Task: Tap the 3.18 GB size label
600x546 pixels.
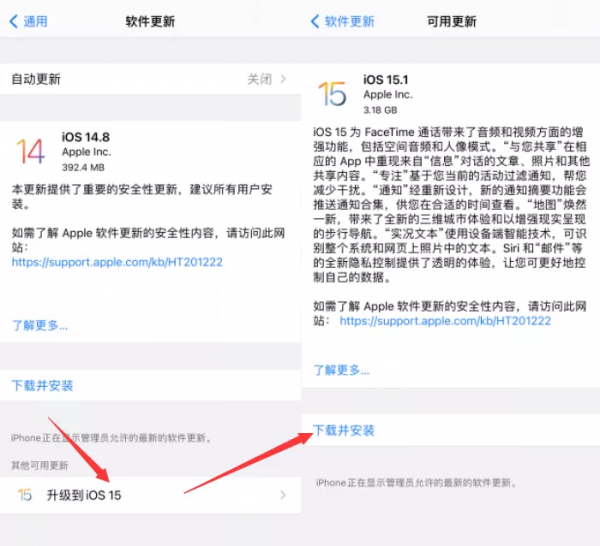Action: click(x=380, y=110)
